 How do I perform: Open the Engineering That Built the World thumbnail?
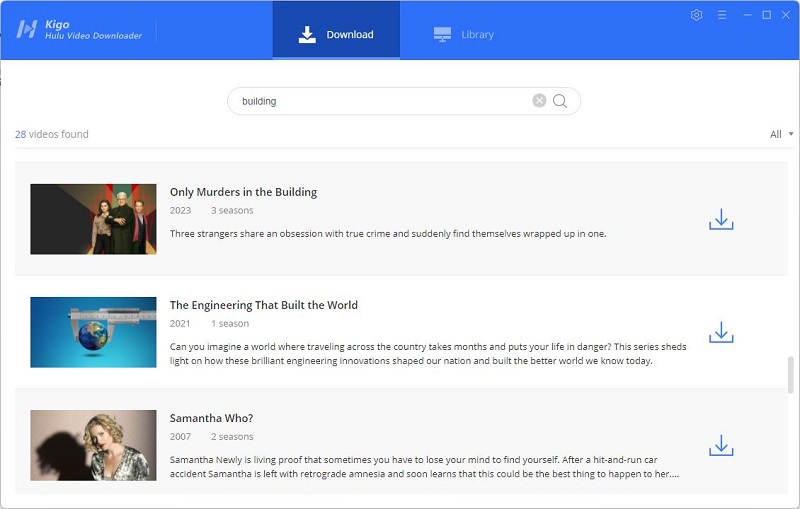tap(93, 332)
